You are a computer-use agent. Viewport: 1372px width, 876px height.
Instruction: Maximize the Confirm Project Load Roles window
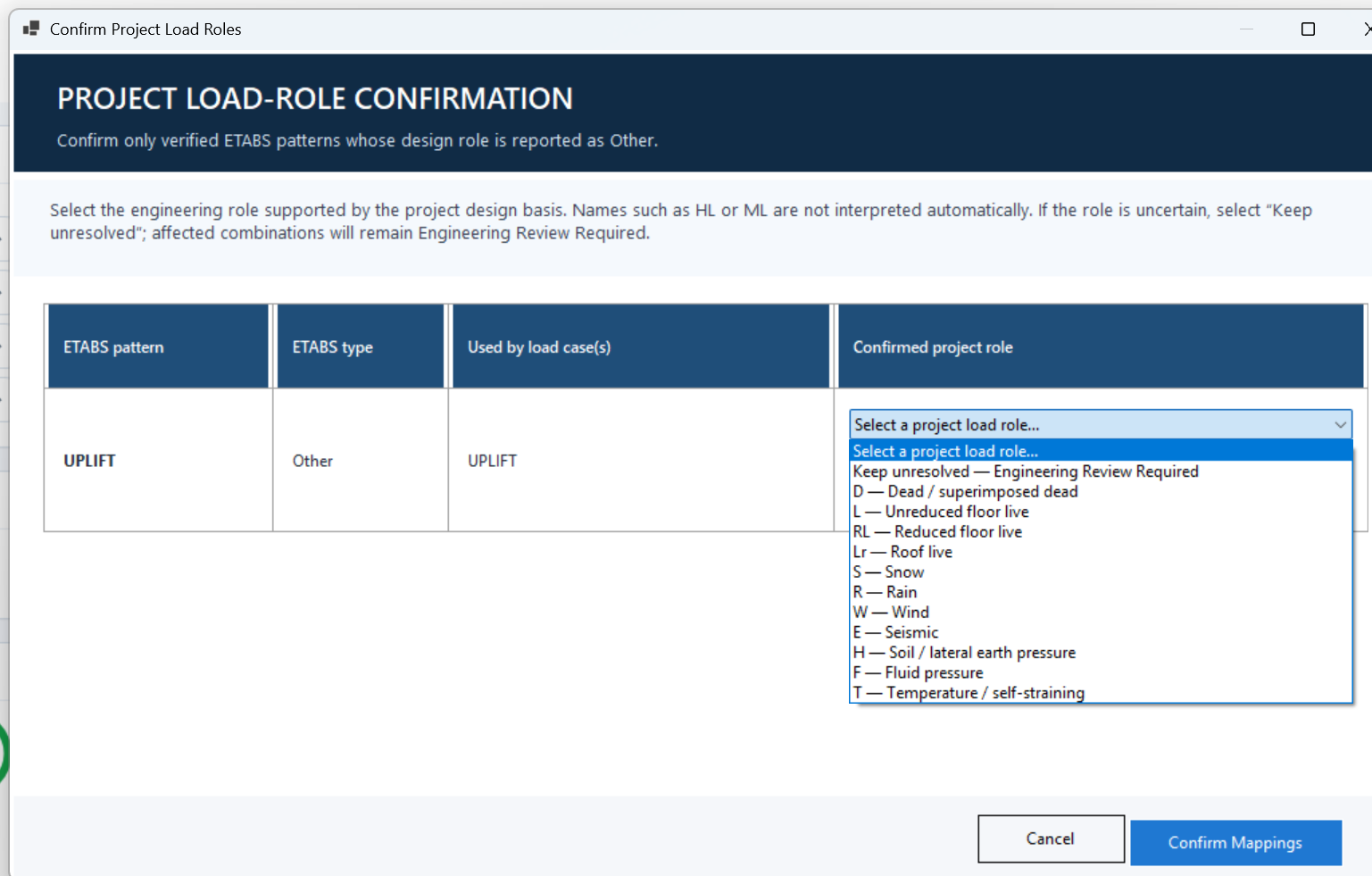point(1308,29)
